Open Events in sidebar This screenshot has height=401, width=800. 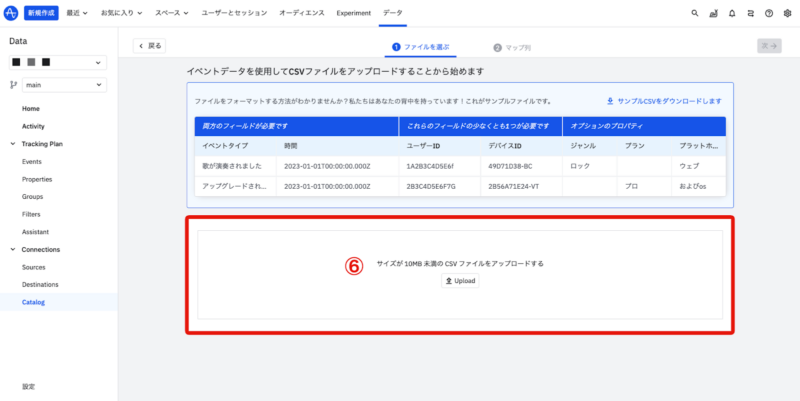32,162
